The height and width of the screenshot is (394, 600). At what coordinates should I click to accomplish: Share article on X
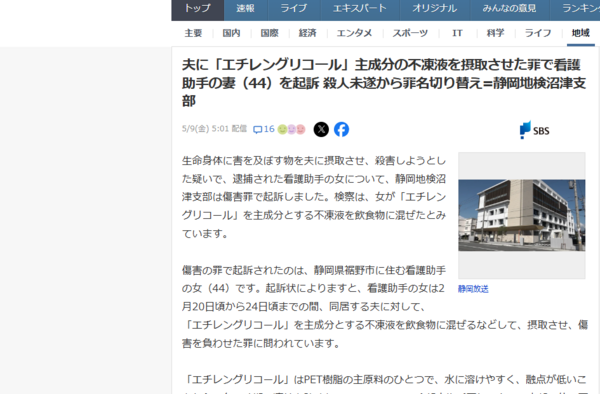321,129
